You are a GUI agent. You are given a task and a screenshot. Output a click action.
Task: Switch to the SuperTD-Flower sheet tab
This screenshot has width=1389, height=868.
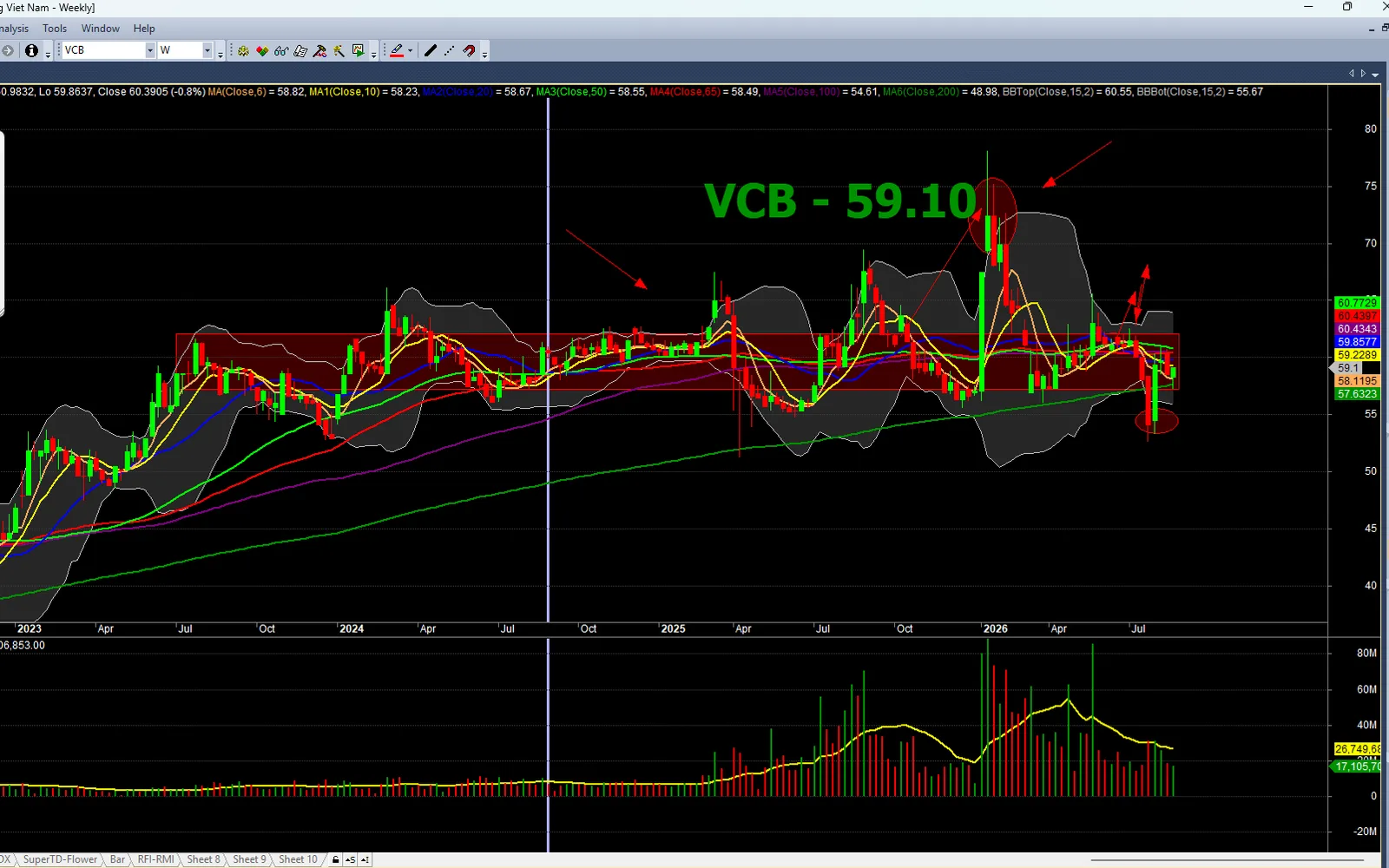tap(60, 860)
